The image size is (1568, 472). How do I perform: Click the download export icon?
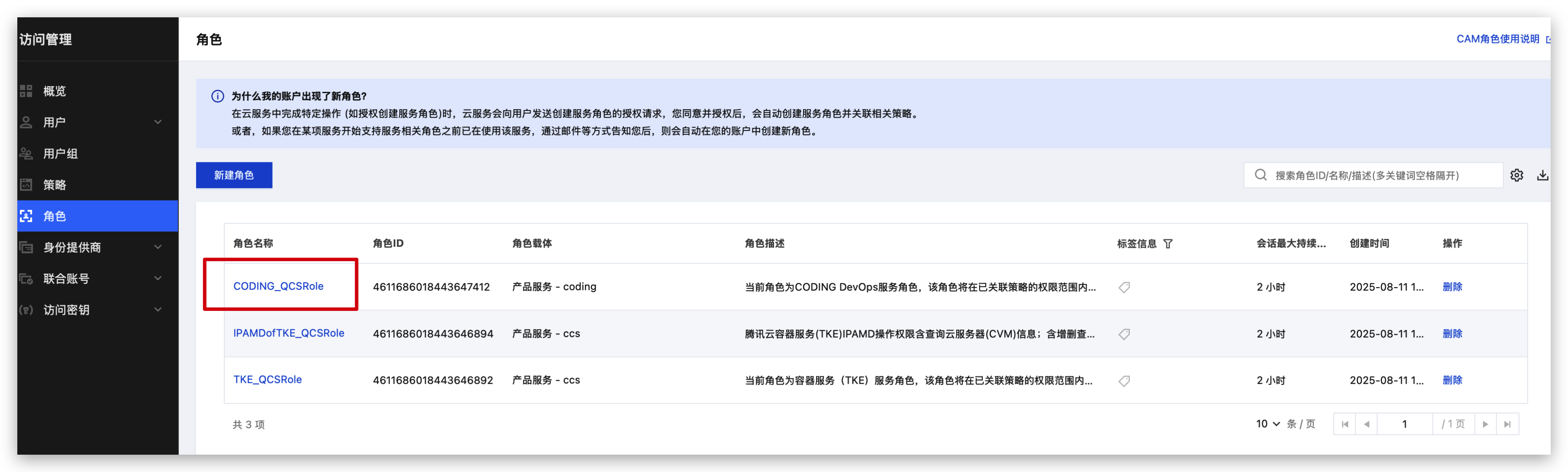1542,175
